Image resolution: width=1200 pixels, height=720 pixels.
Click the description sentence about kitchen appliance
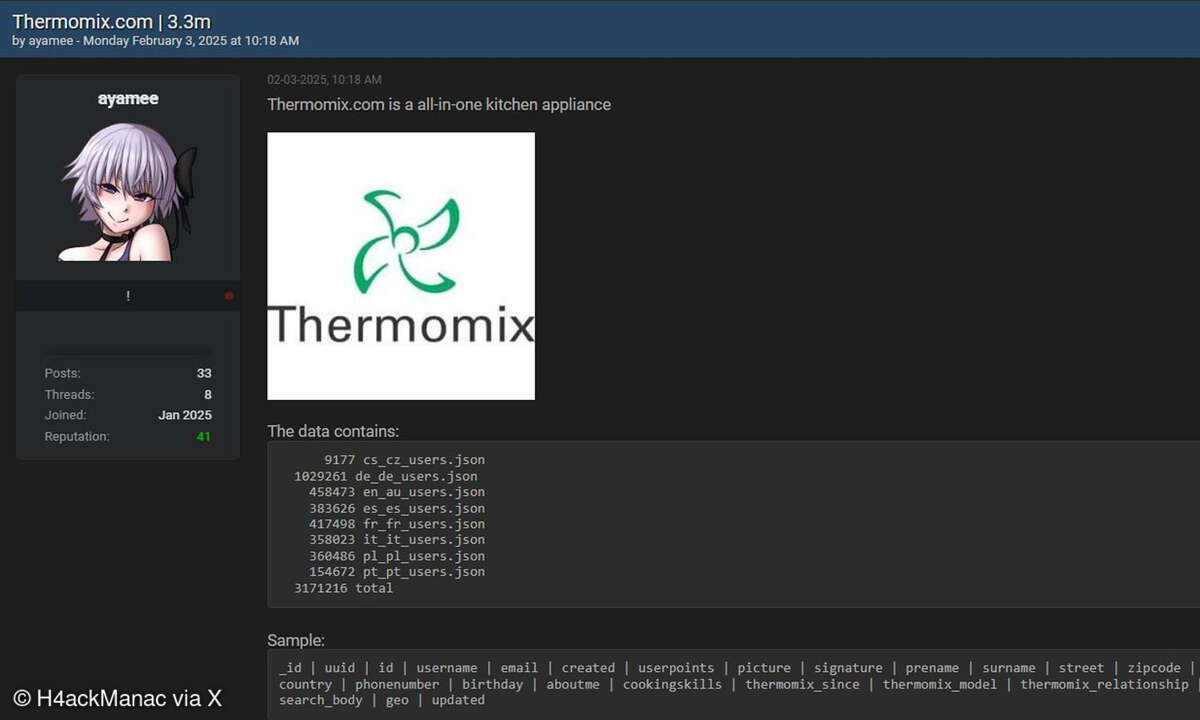tap(439, 104)
